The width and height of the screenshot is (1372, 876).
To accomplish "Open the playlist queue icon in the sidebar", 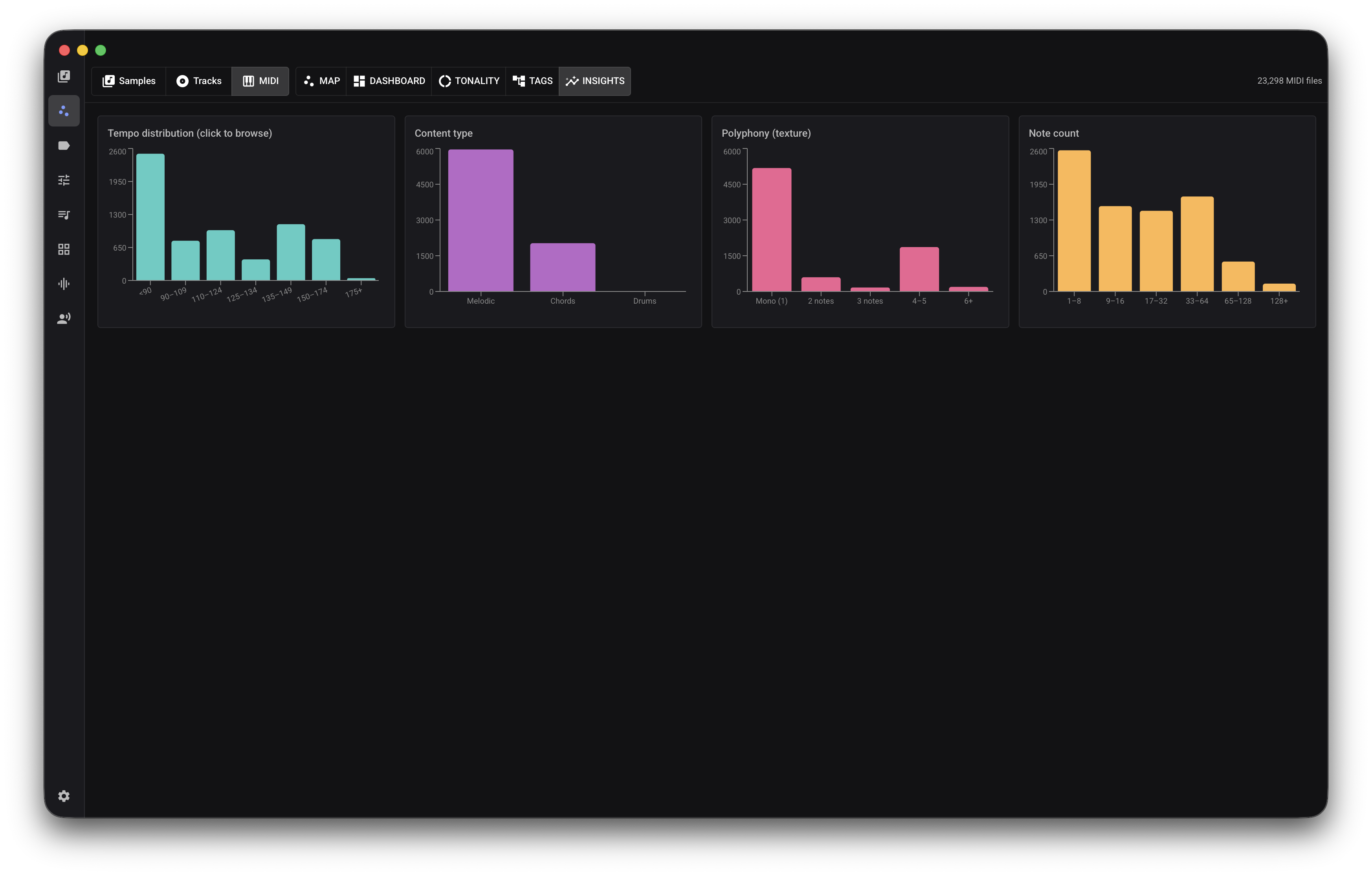I will coord(64,215).
